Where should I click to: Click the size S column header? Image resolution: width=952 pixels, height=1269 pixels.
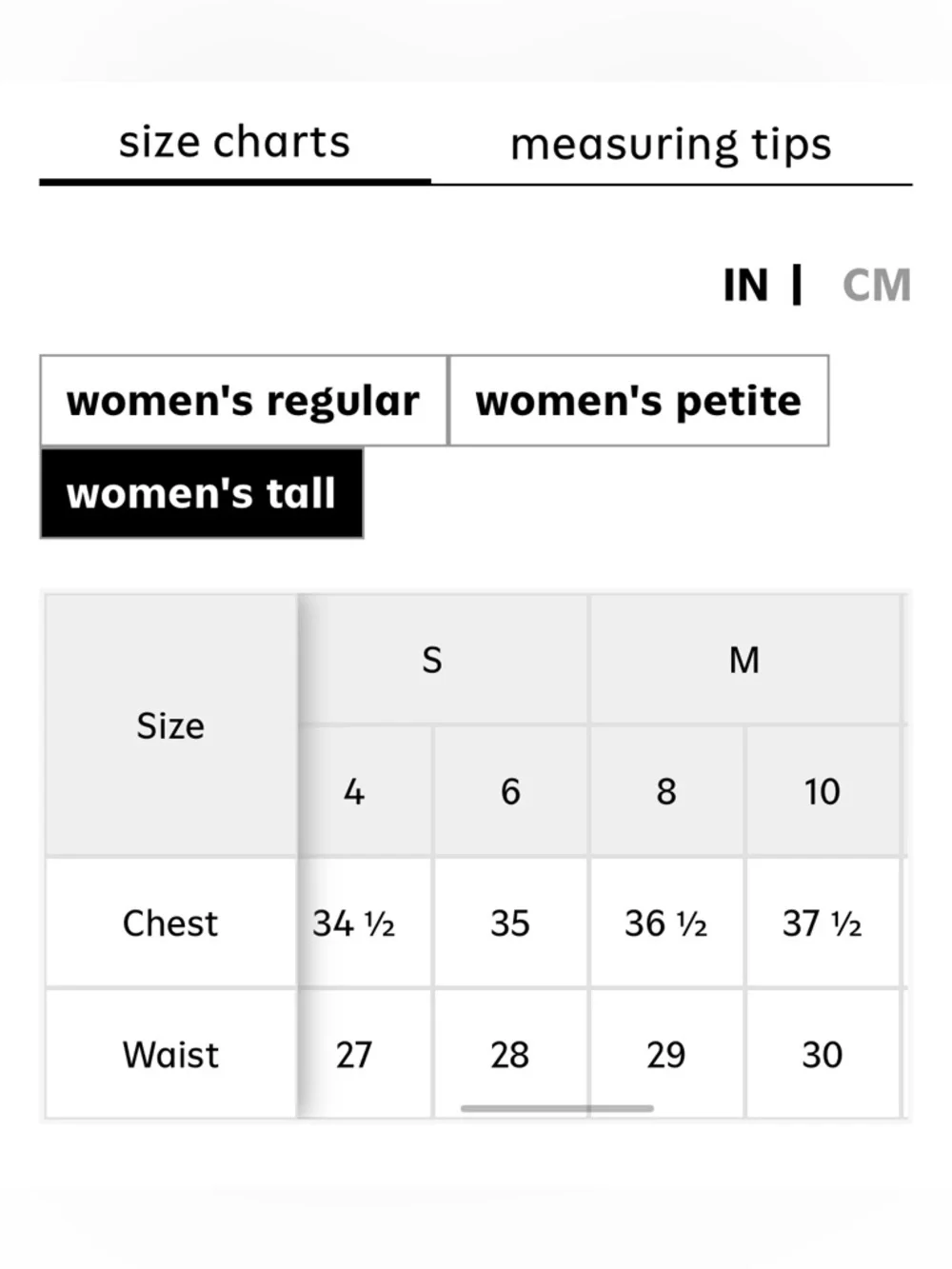431,660
